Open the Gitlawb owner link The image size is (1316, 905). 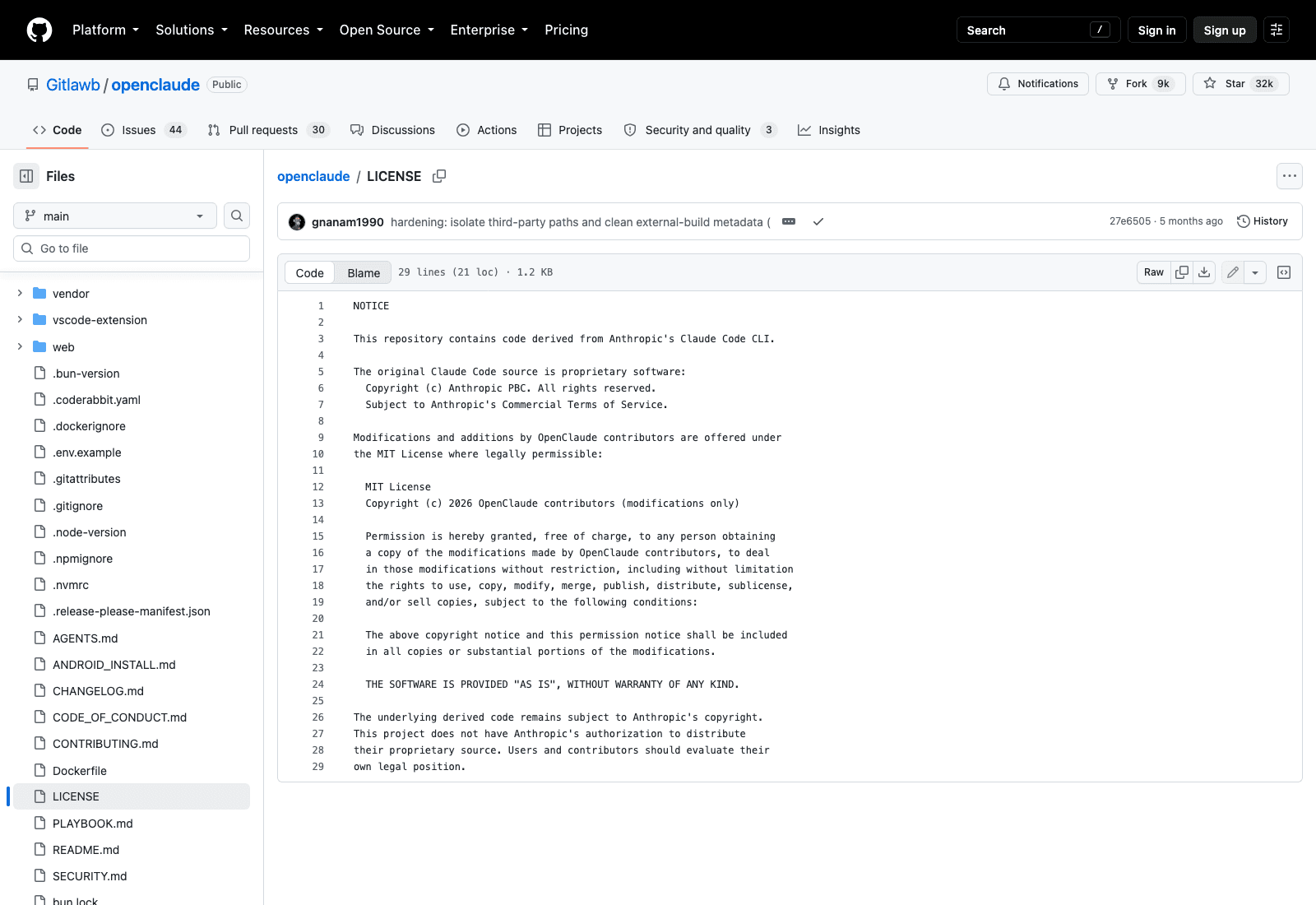tap(73, 85)
